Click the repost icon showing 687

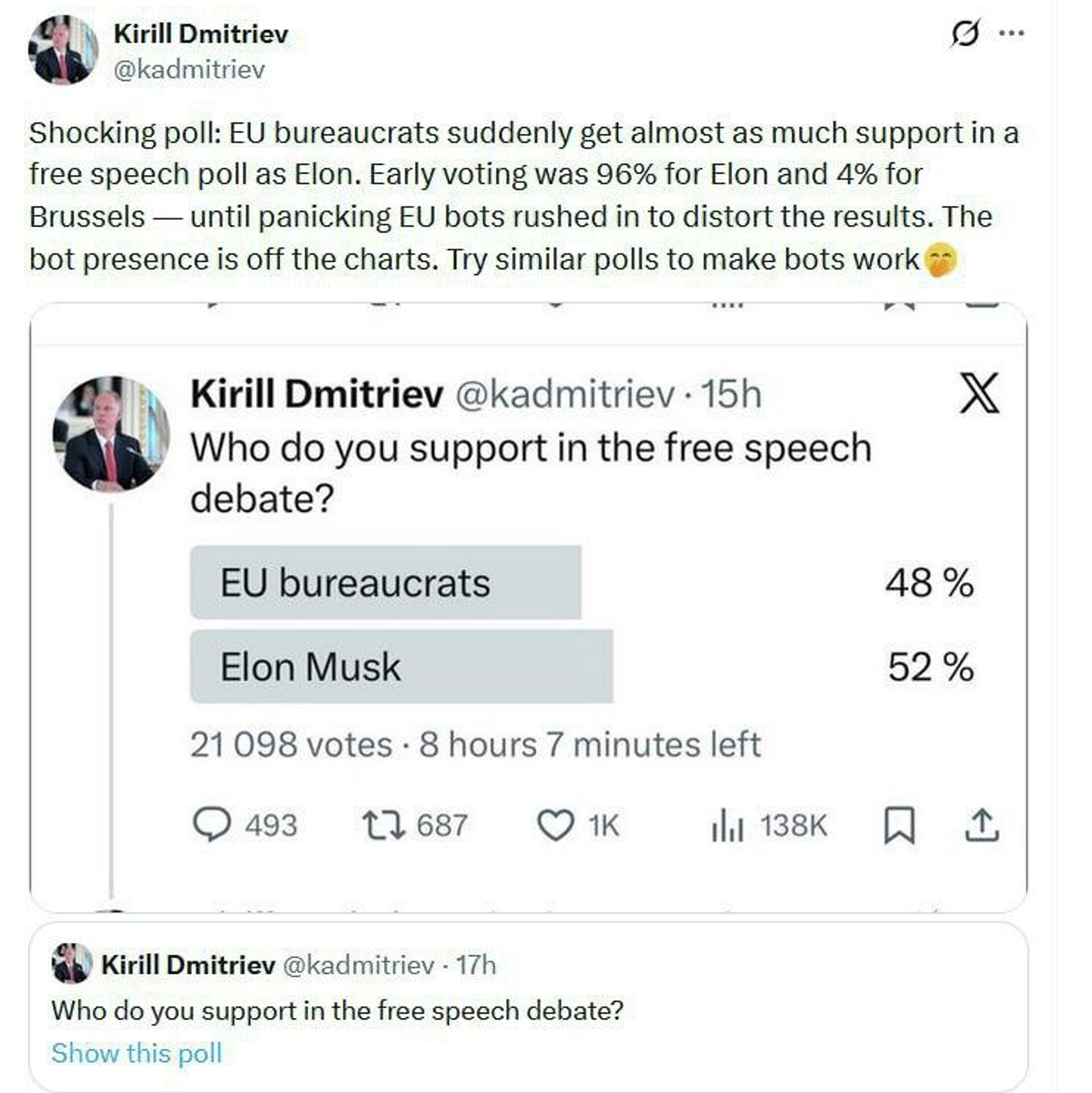coord(384,825)
